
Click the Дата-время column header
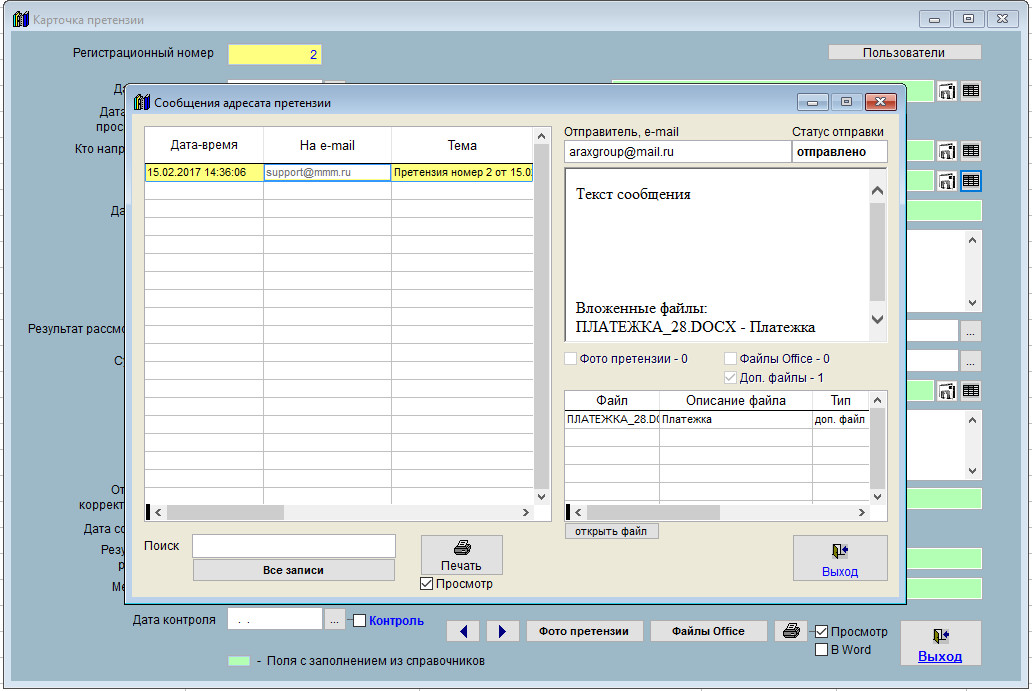coord(204,145)
